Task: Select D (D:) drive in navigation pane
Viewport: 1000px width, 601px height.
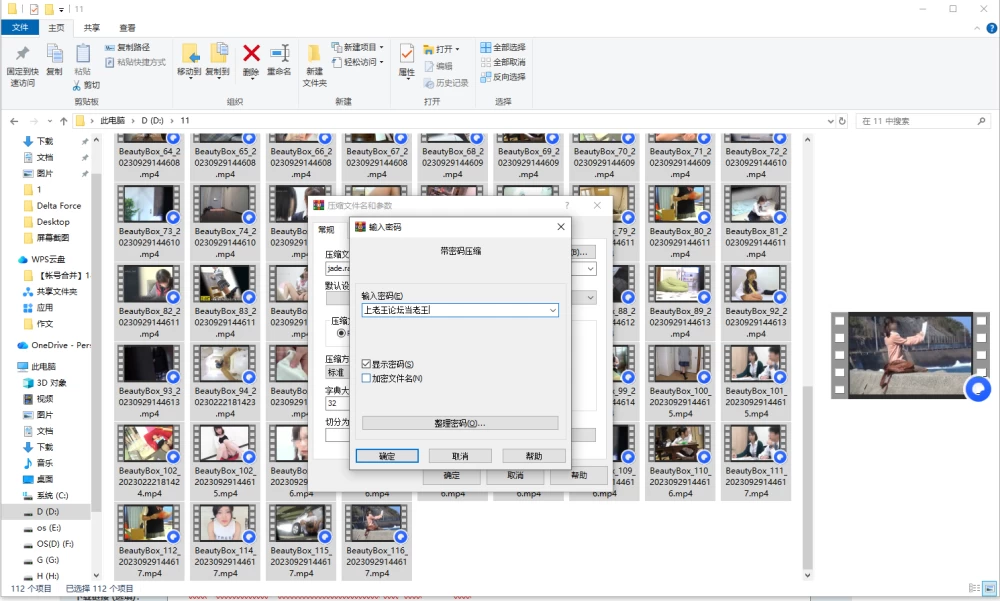Action: coord(47,512)
